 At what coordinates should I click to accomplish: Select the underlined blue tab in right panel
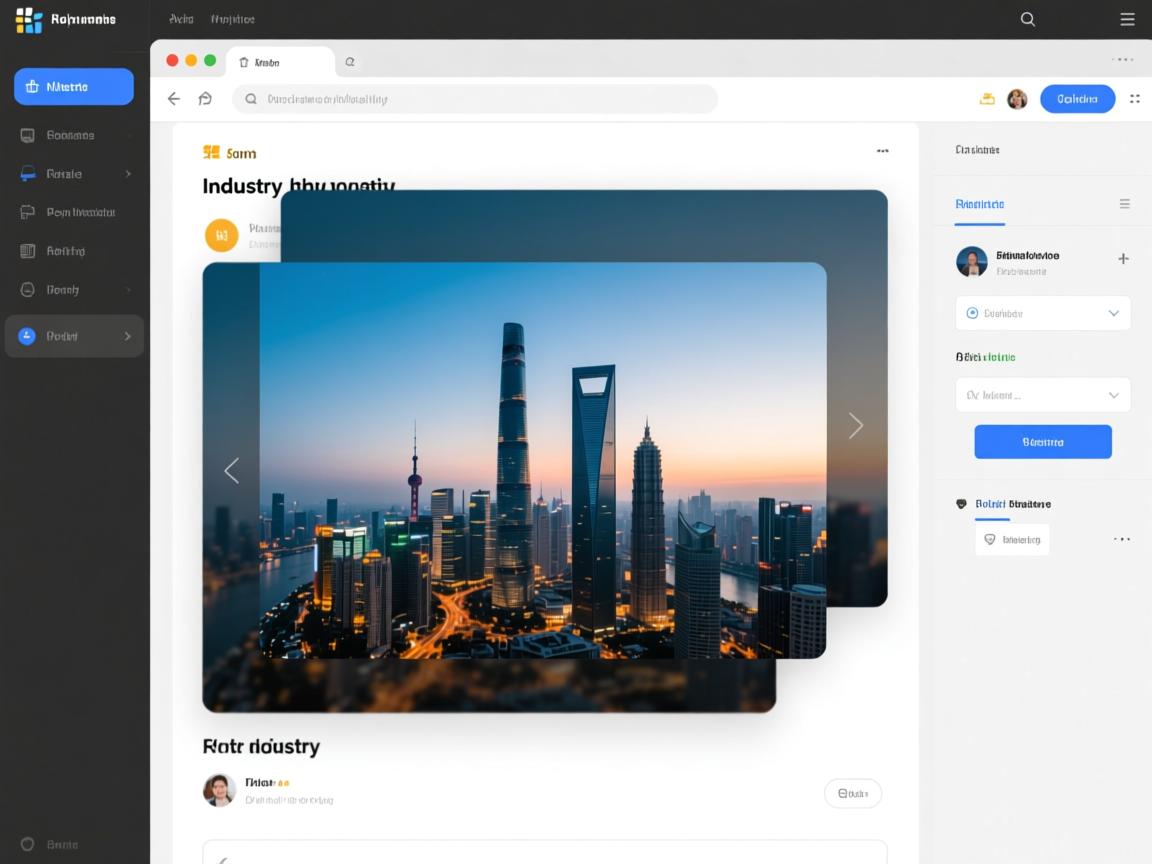tap(979, 205)
